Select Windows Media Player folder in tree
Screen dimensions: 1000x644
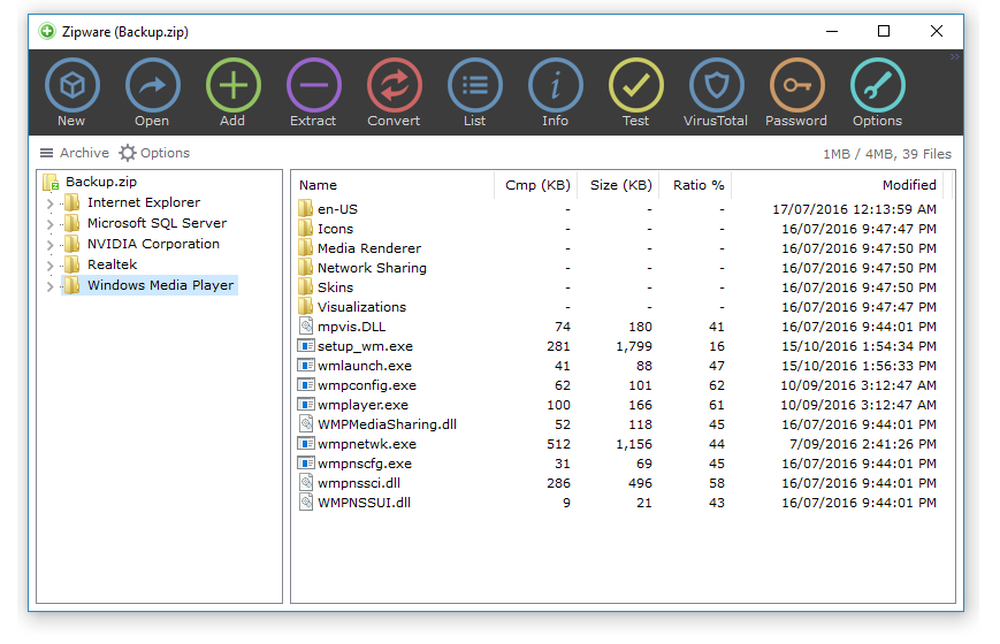coord(149,285)
